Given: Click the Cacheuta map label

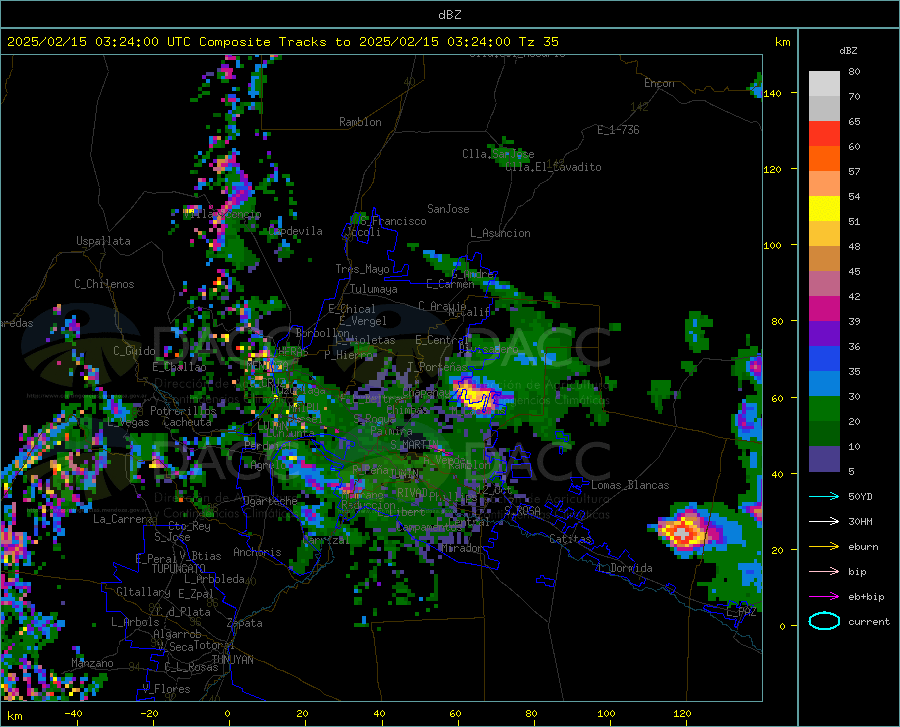Looking at the screenshot, I should [x=187, y=422].
